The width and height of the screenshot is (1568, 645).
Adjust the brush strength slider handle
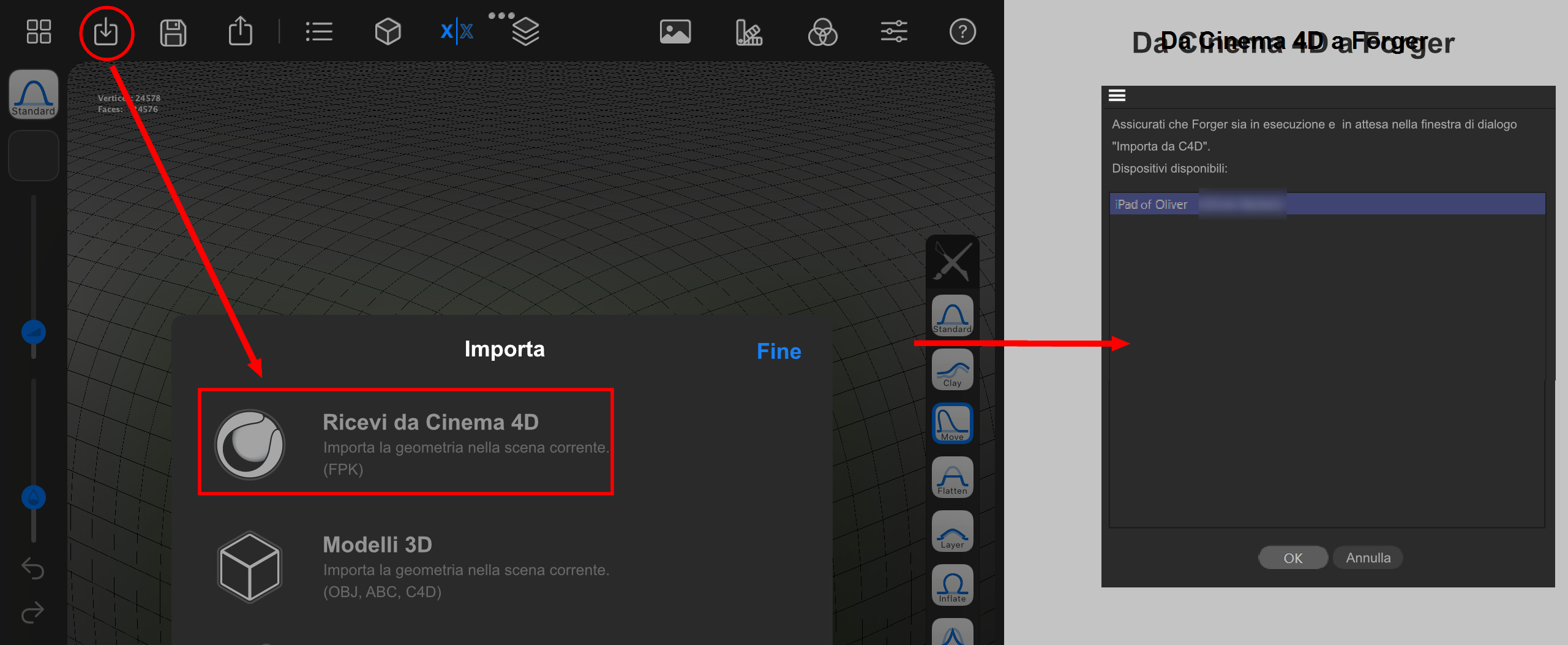click(34, 497)
